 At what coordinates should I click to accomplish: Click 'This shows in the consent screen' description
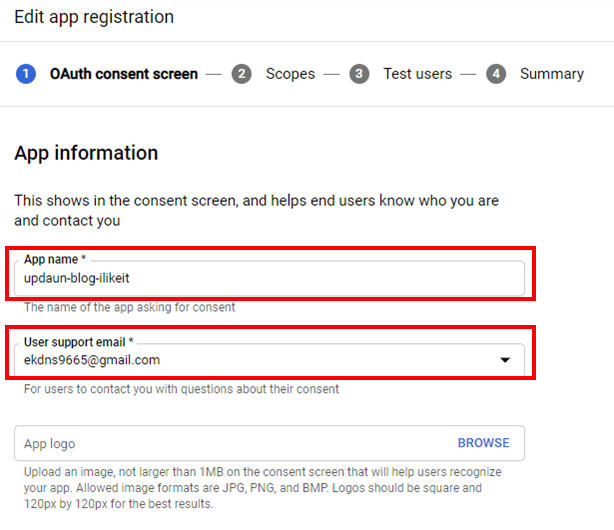[256, 210]
